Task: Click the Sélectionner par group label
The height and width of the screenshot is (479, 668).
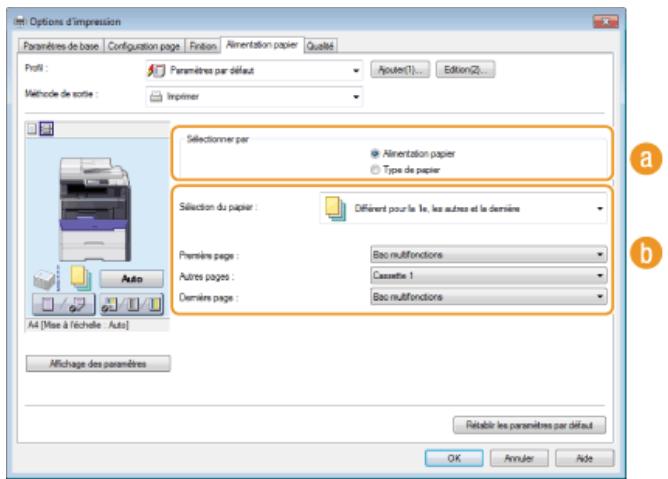Action: pyautogui.click(x=218, y=139)
